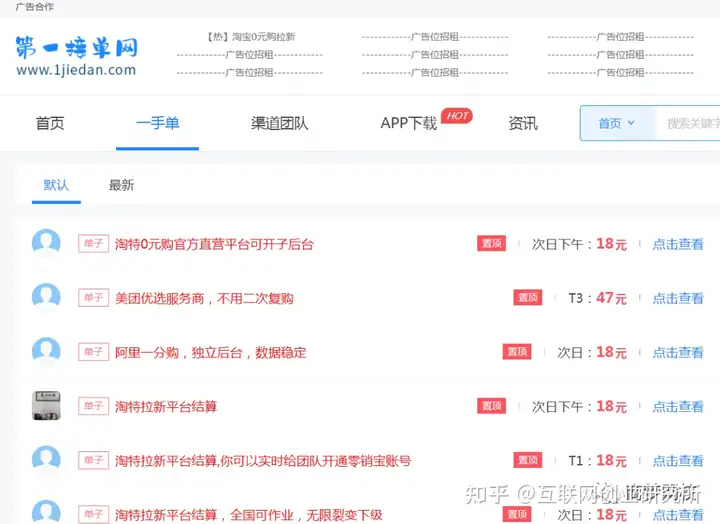Viewport: 720px width, 524px height.
Task: Click 单子 tag on 美团优选服务商 row
Action: point(93,298)
